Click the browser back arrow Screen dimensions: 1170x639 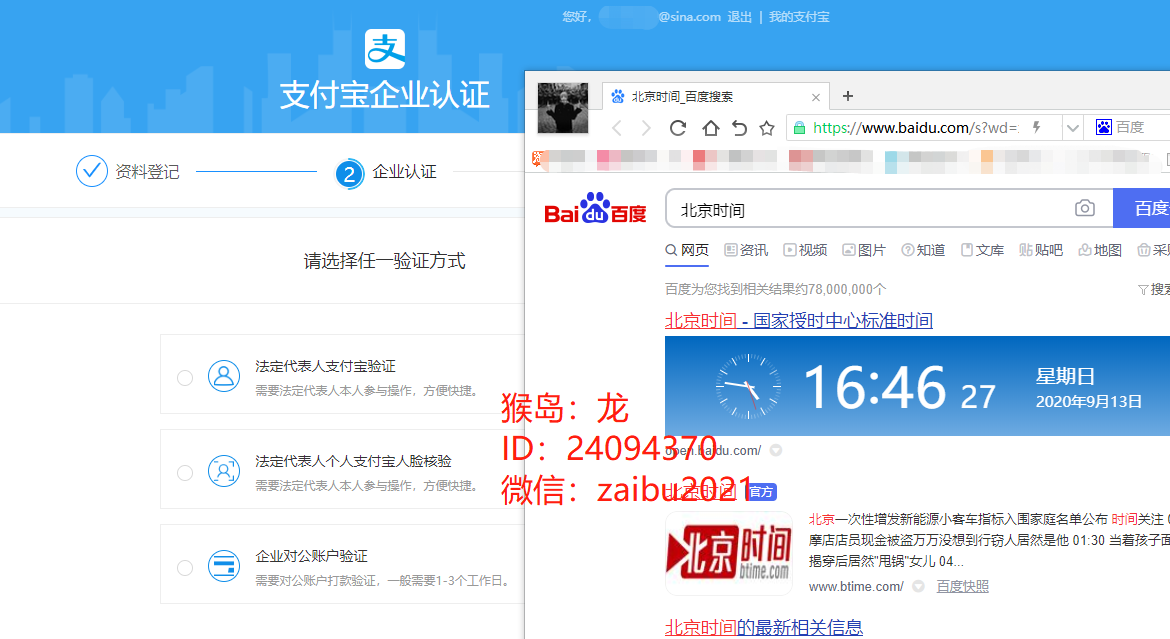tap(616, 128)
